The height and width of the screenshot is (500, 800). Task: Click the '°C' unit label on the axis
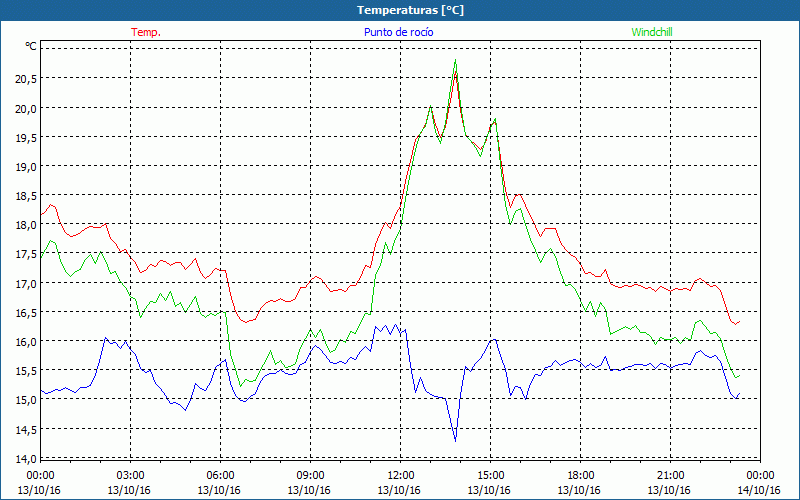[x=31, y=46]
